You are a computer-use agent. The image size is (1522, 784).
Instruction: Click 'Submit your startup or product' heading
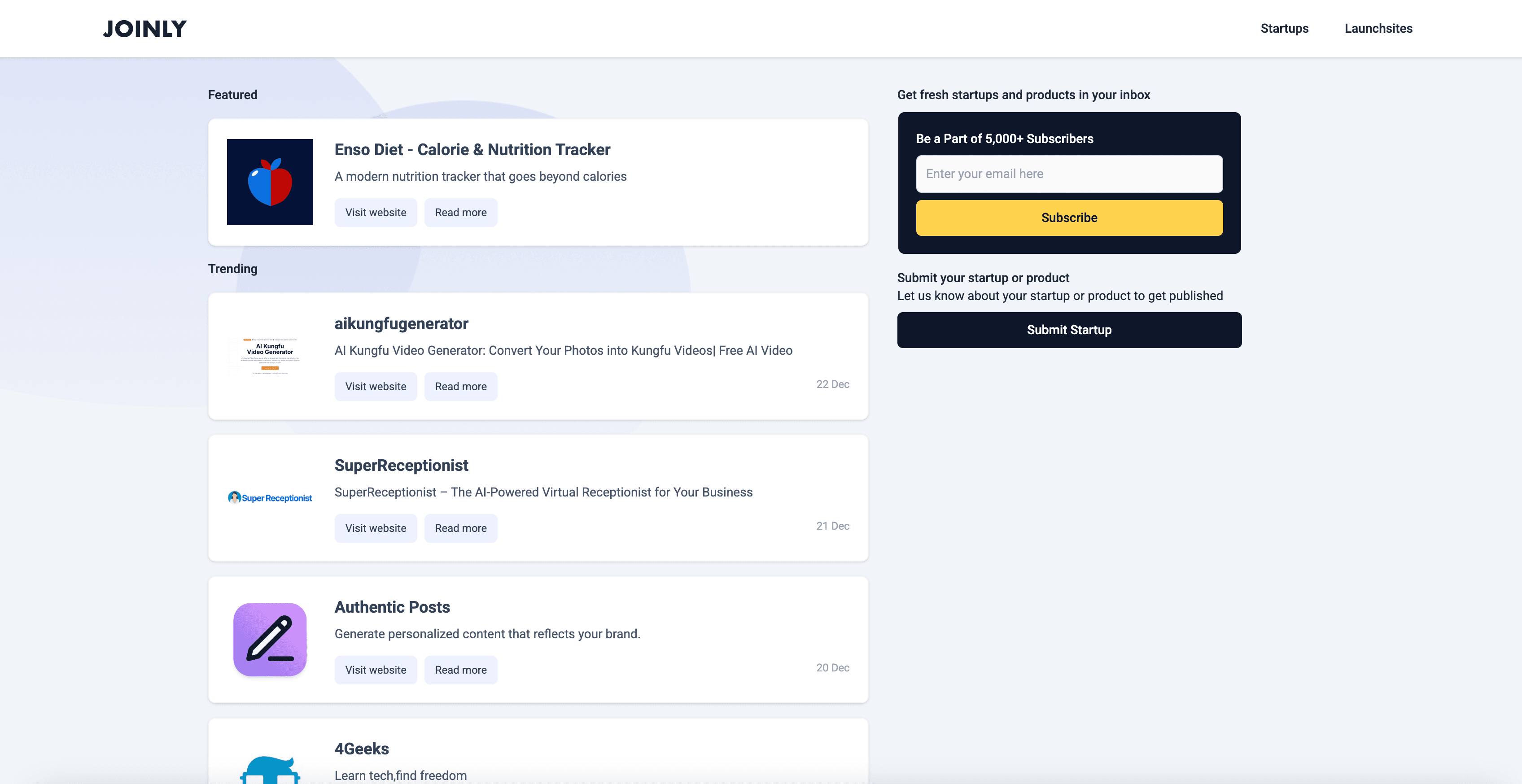pos(983,278)
